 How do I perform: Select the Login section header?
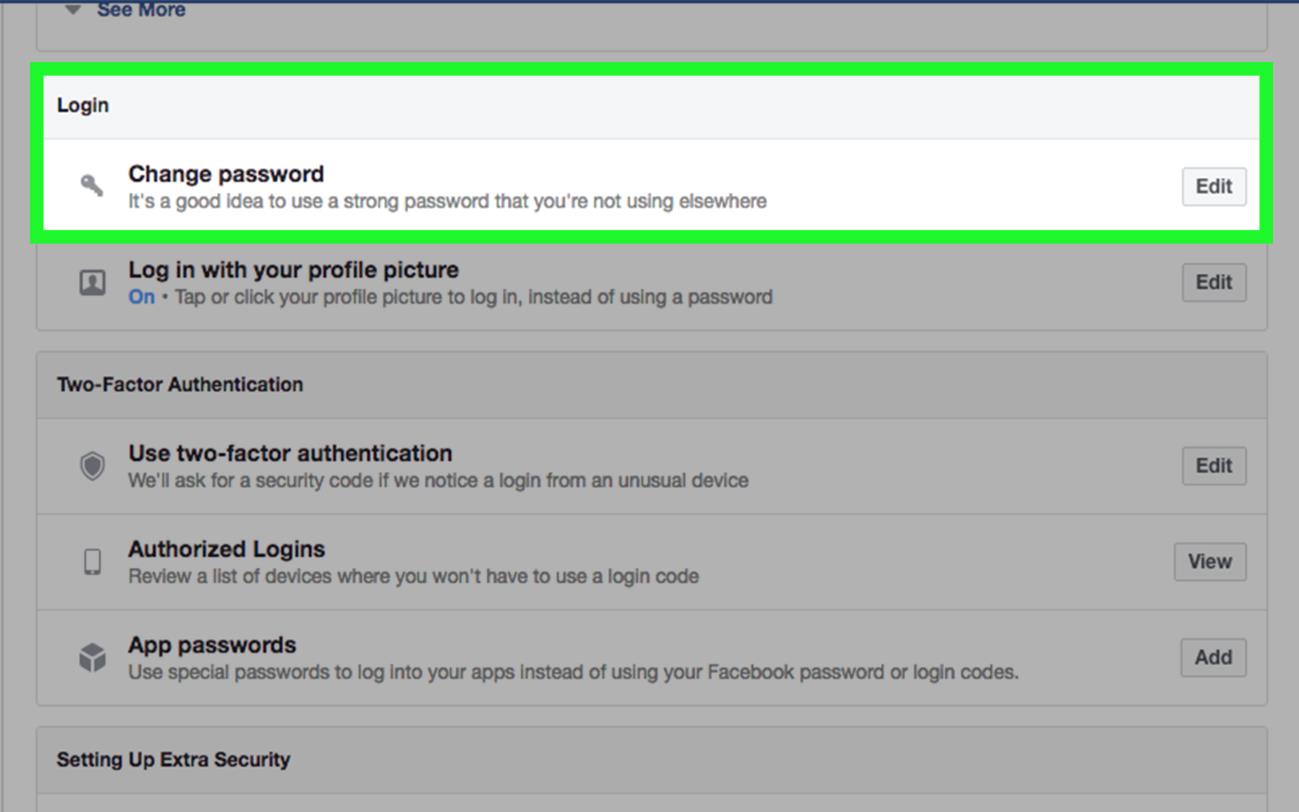click(x=82, y=105)
